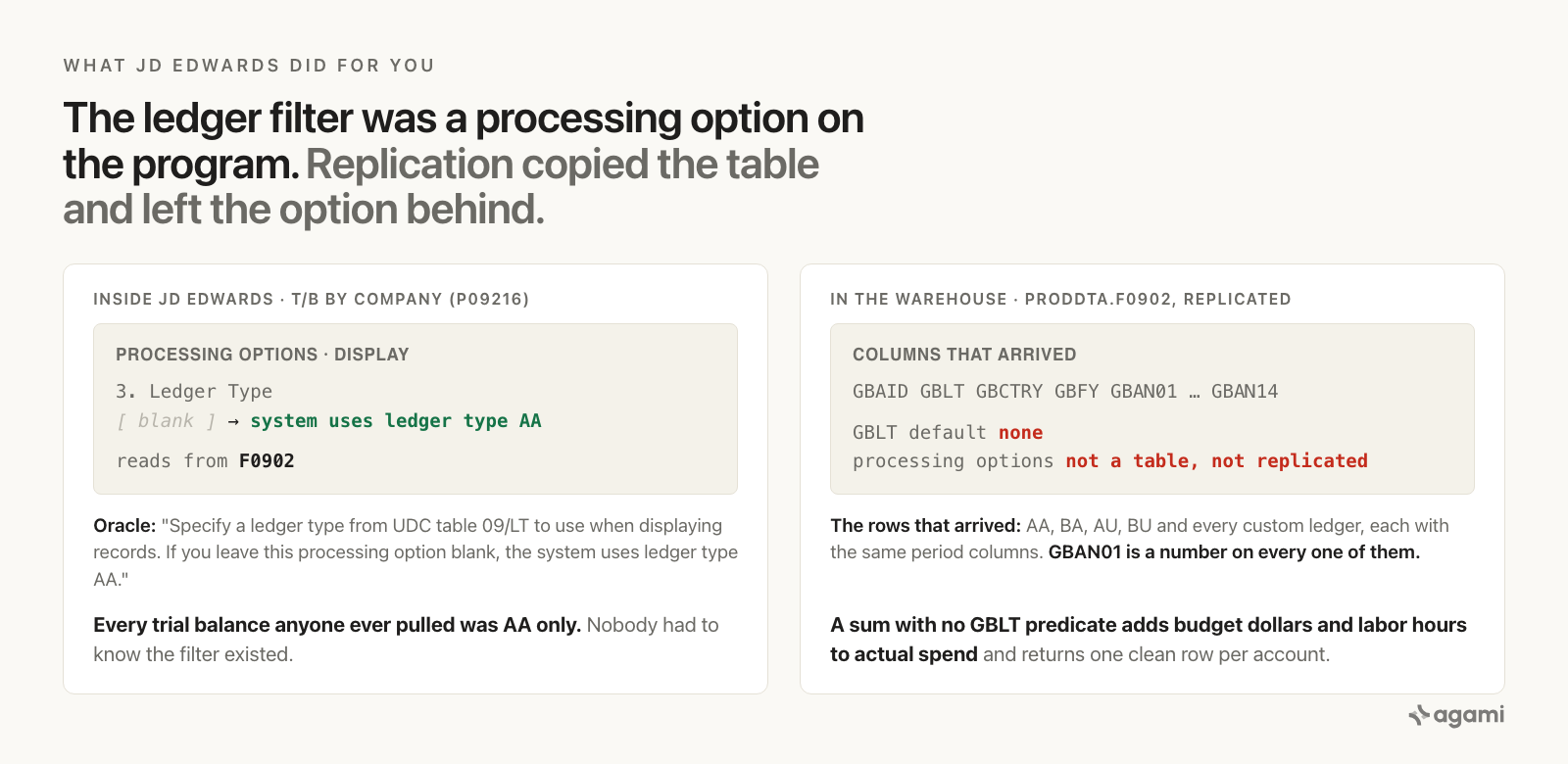Viewport: 1568px width, 764px height.
Task: Select the 'Inside JD Edwards · T/B by Company (P09216)' header
Action: pyautogui.click(x=312, y=300)
